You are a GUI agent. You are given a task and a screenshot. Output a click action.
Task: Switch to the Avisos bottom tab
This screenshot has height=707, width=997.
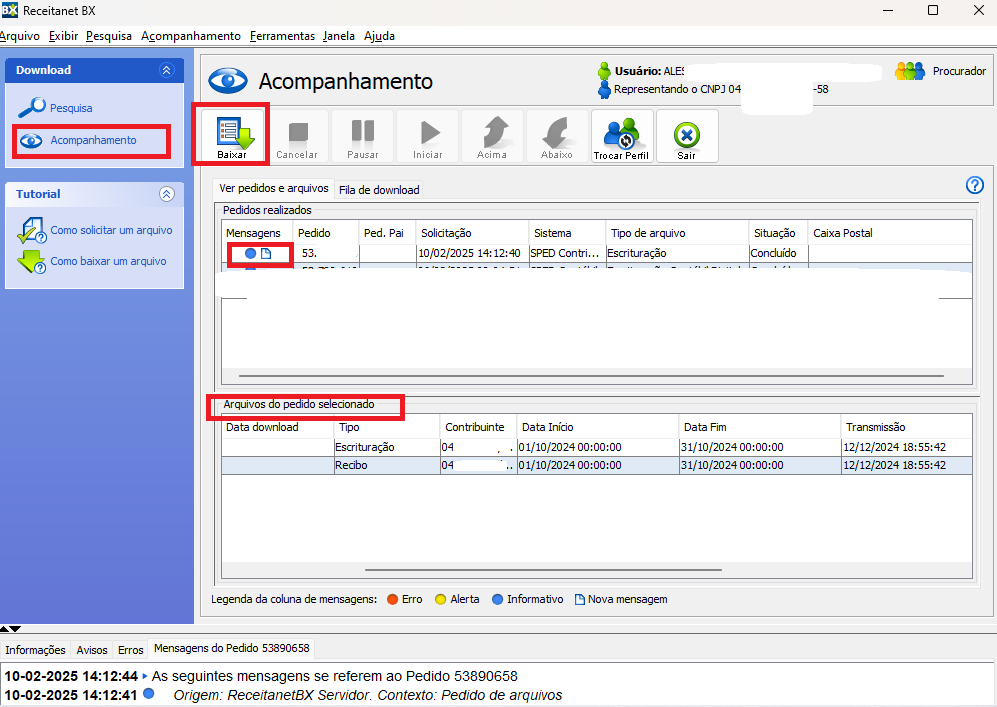[92, 650]
